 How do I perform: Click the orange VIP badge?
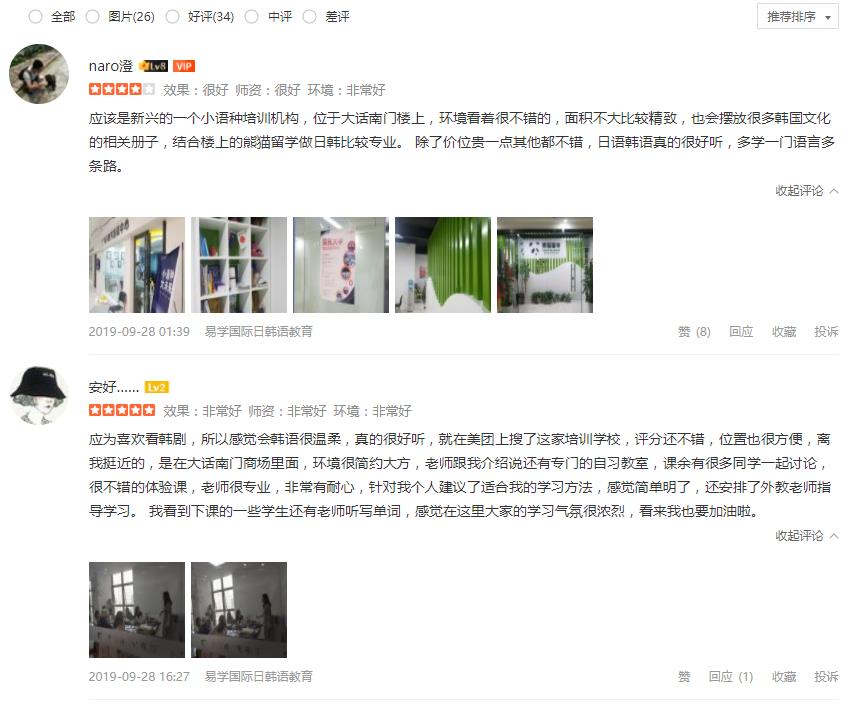184,66
